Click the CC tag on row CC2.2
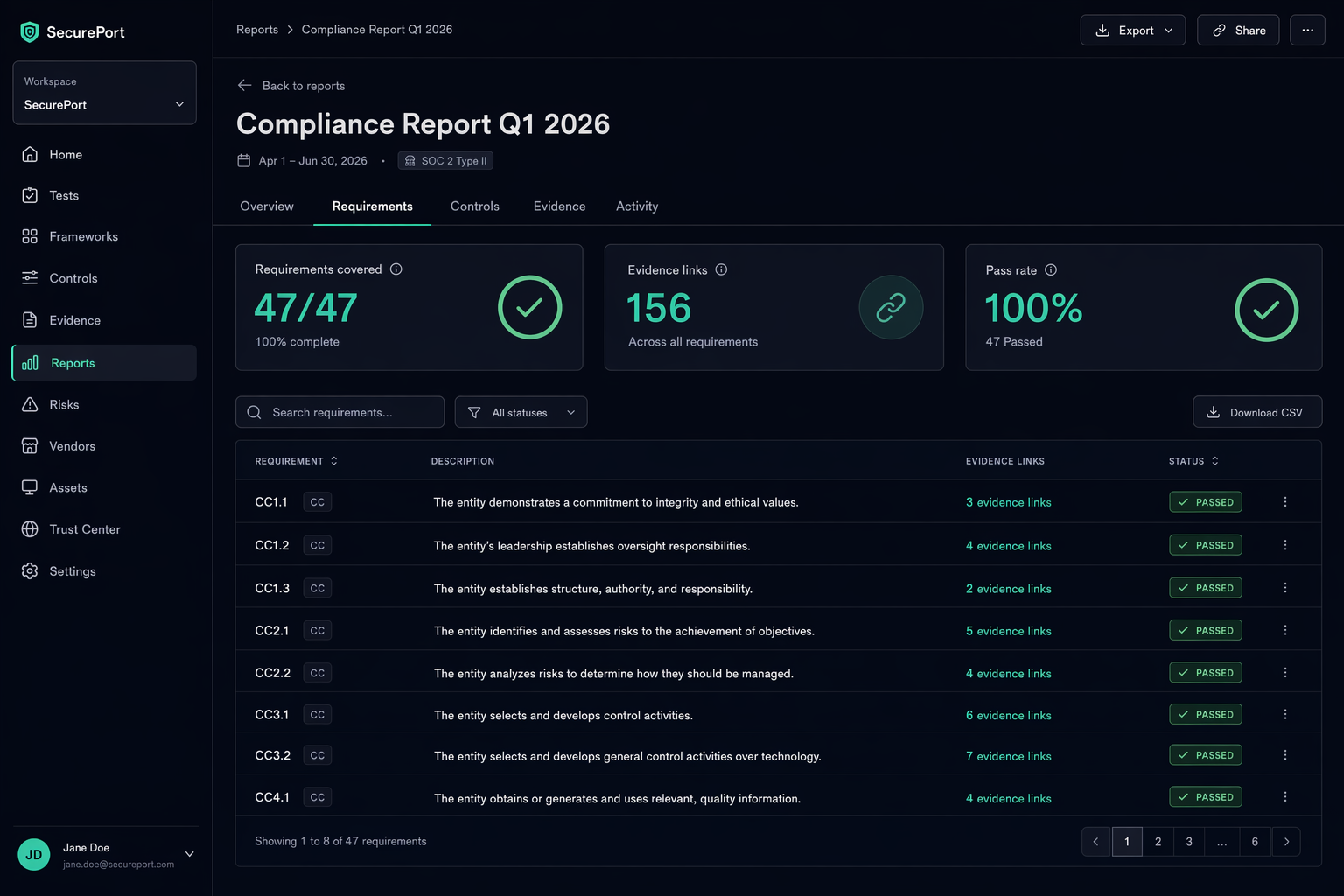 [x=318, y=673]
